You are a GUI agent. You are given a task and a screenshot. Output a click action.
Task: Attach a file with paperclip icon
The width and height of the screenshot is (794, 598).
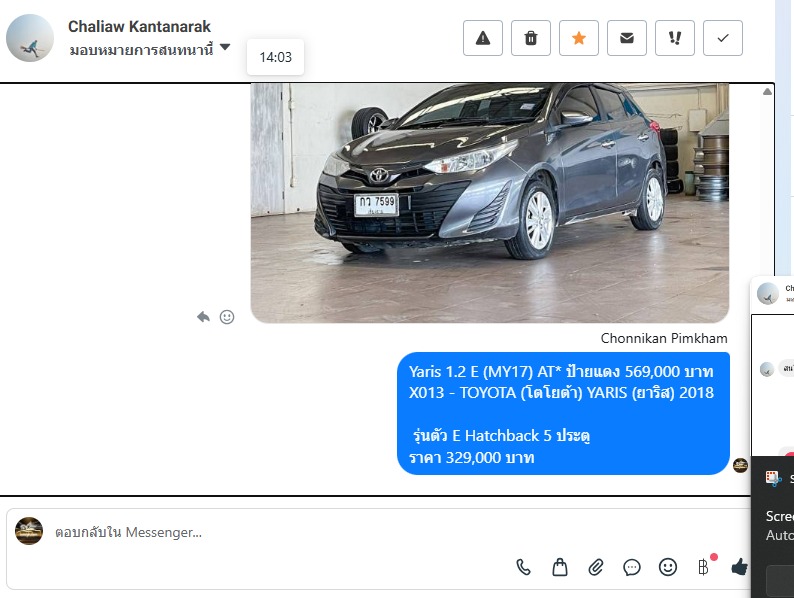click(x=596, y=567)
